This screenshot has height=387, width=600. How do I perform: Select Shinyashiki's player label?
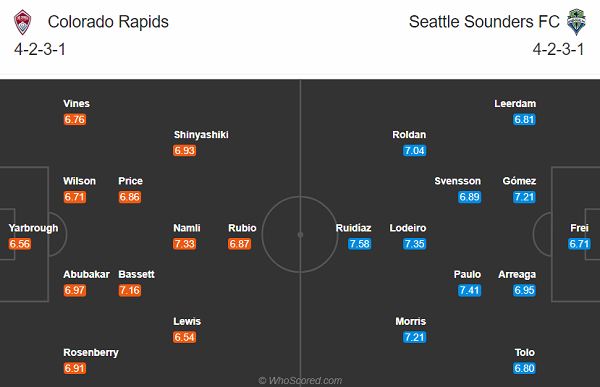click(201, 135)
